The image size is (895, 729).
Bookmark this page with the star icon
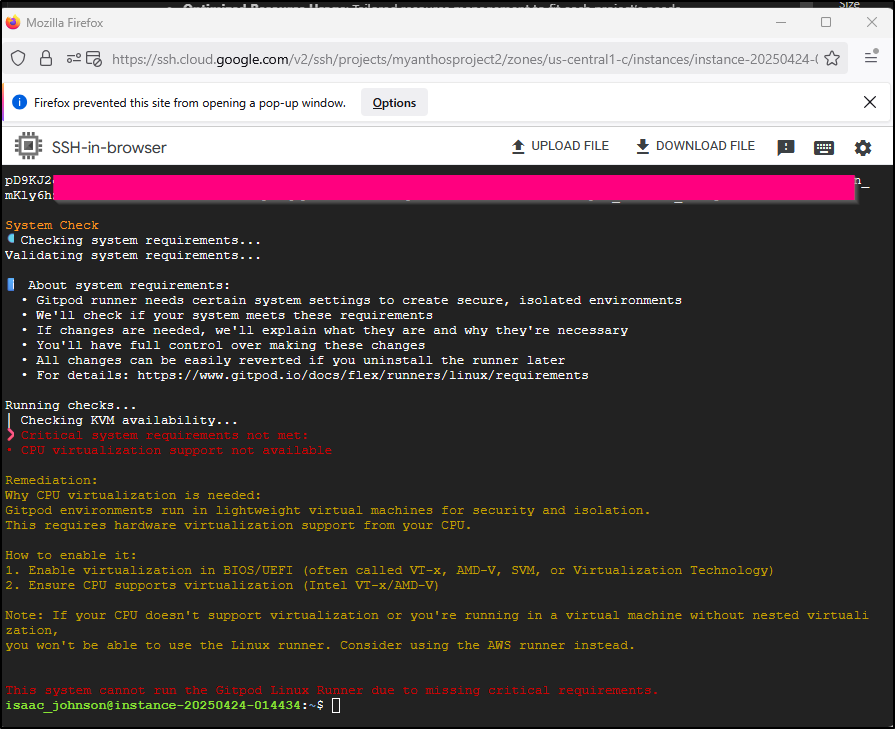(x=832, y=59)
